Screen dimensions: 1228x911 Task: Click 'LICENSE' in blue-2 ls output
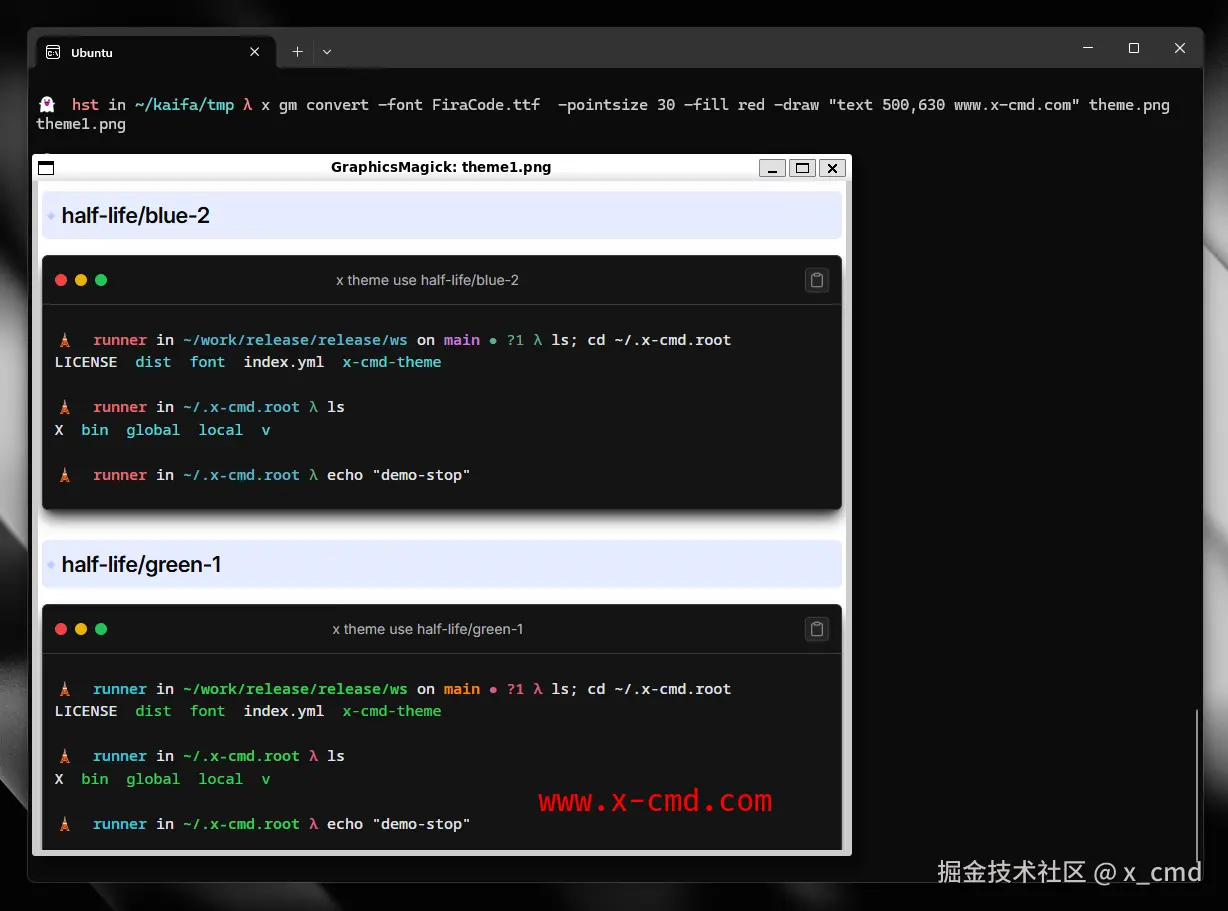(86, 362)
